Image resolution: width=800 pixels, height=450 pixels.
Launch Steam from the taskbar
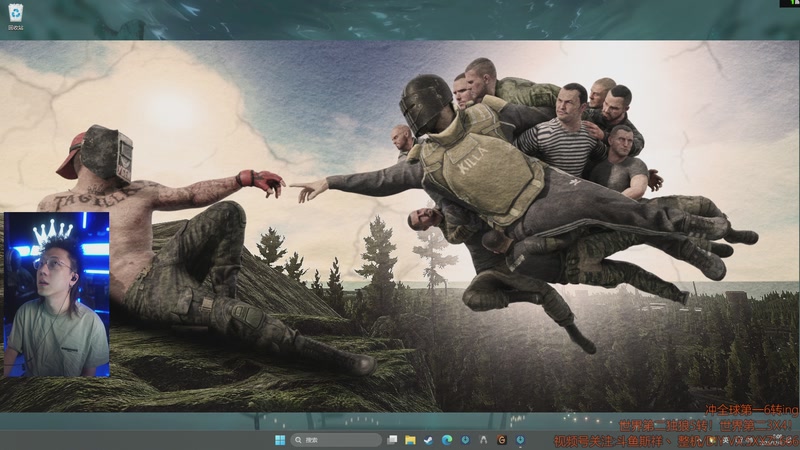tap(429, 440)
